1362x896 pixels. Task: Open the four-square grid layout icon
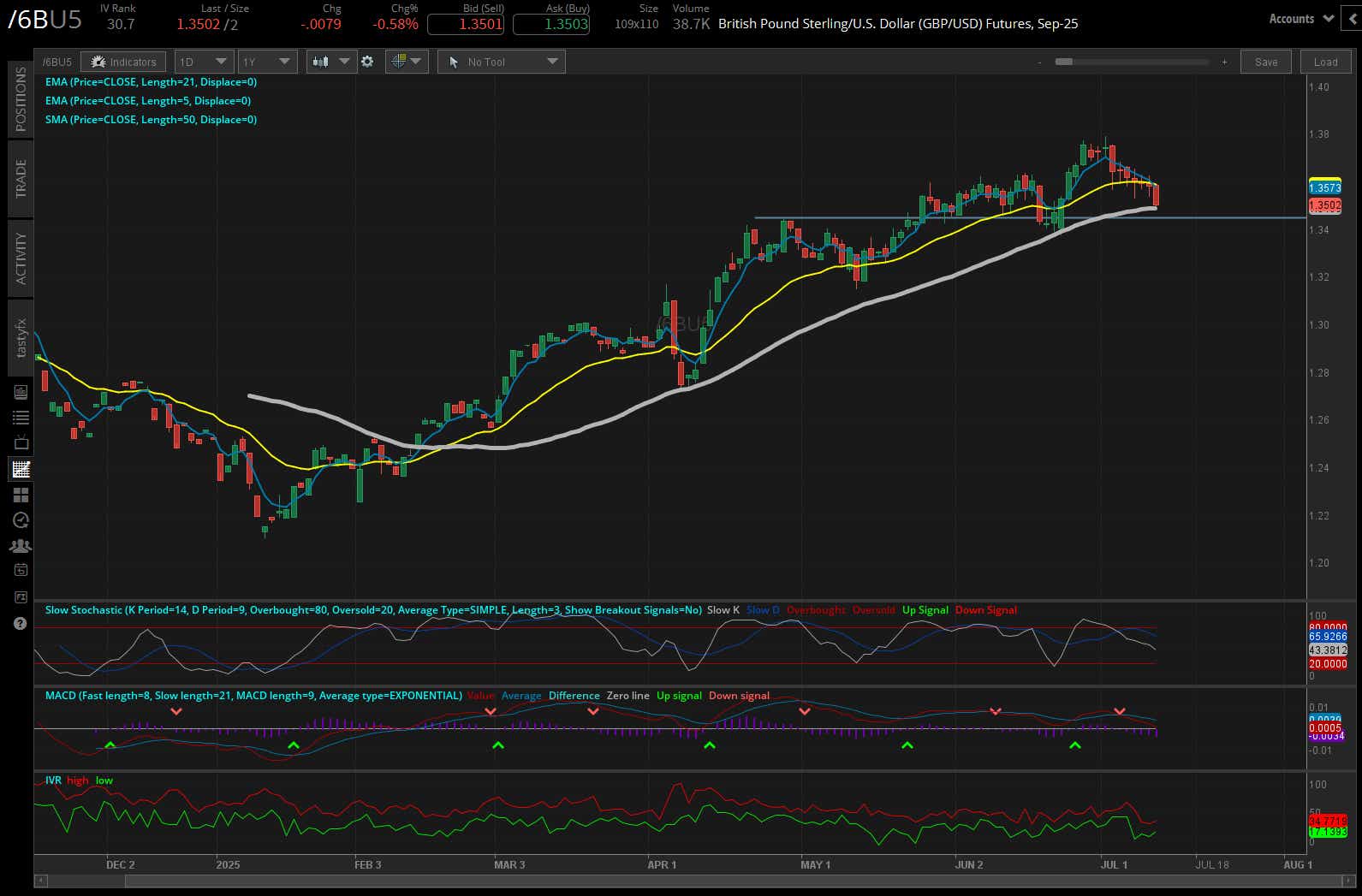(x=21, y=495)
